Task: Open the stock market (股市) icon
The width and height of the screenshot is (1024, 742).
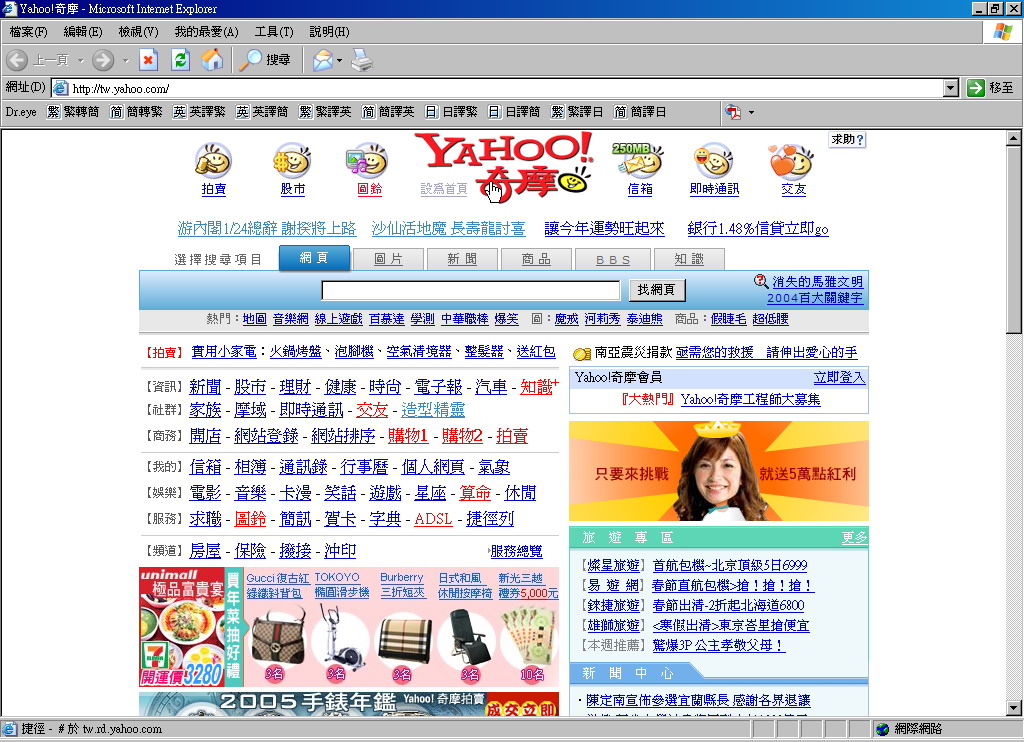Action: tap(292, 161)
